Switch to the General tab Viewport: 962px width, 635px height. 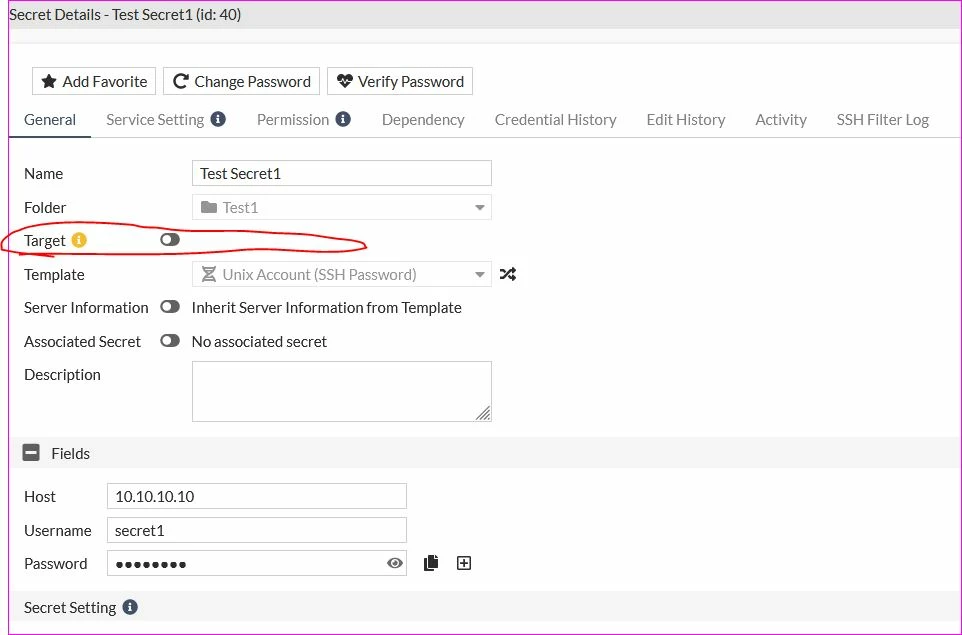click(50, 120)
